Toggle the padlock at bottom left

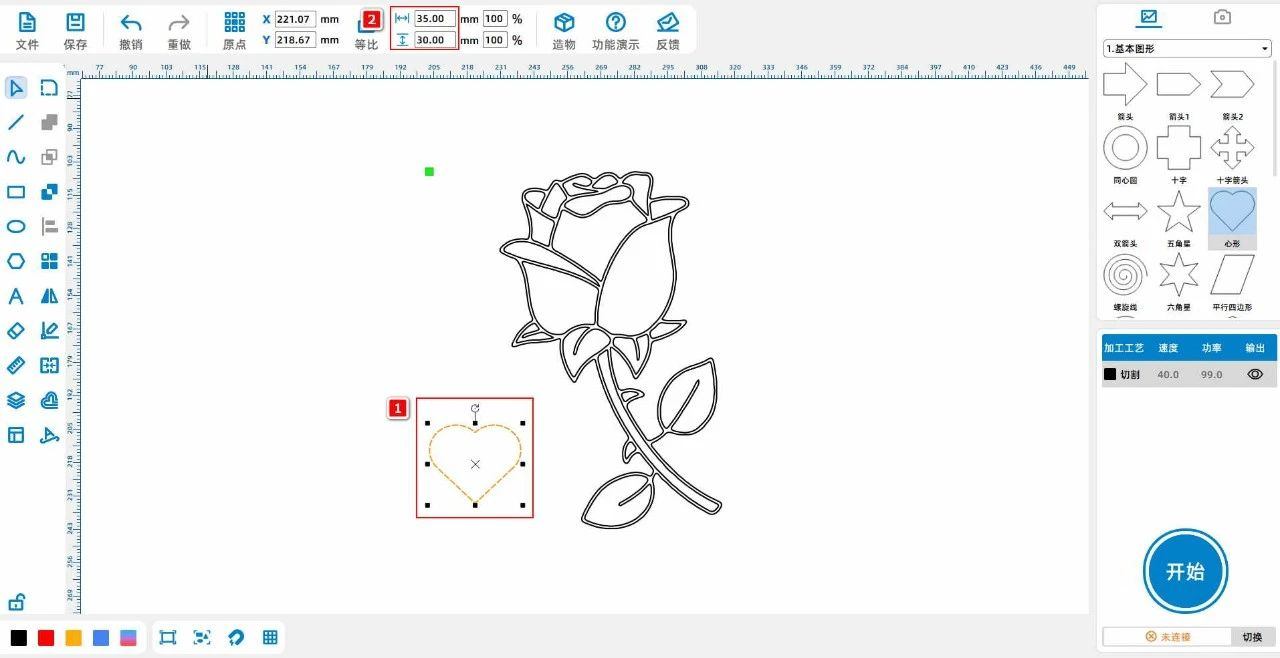(16, 602)
